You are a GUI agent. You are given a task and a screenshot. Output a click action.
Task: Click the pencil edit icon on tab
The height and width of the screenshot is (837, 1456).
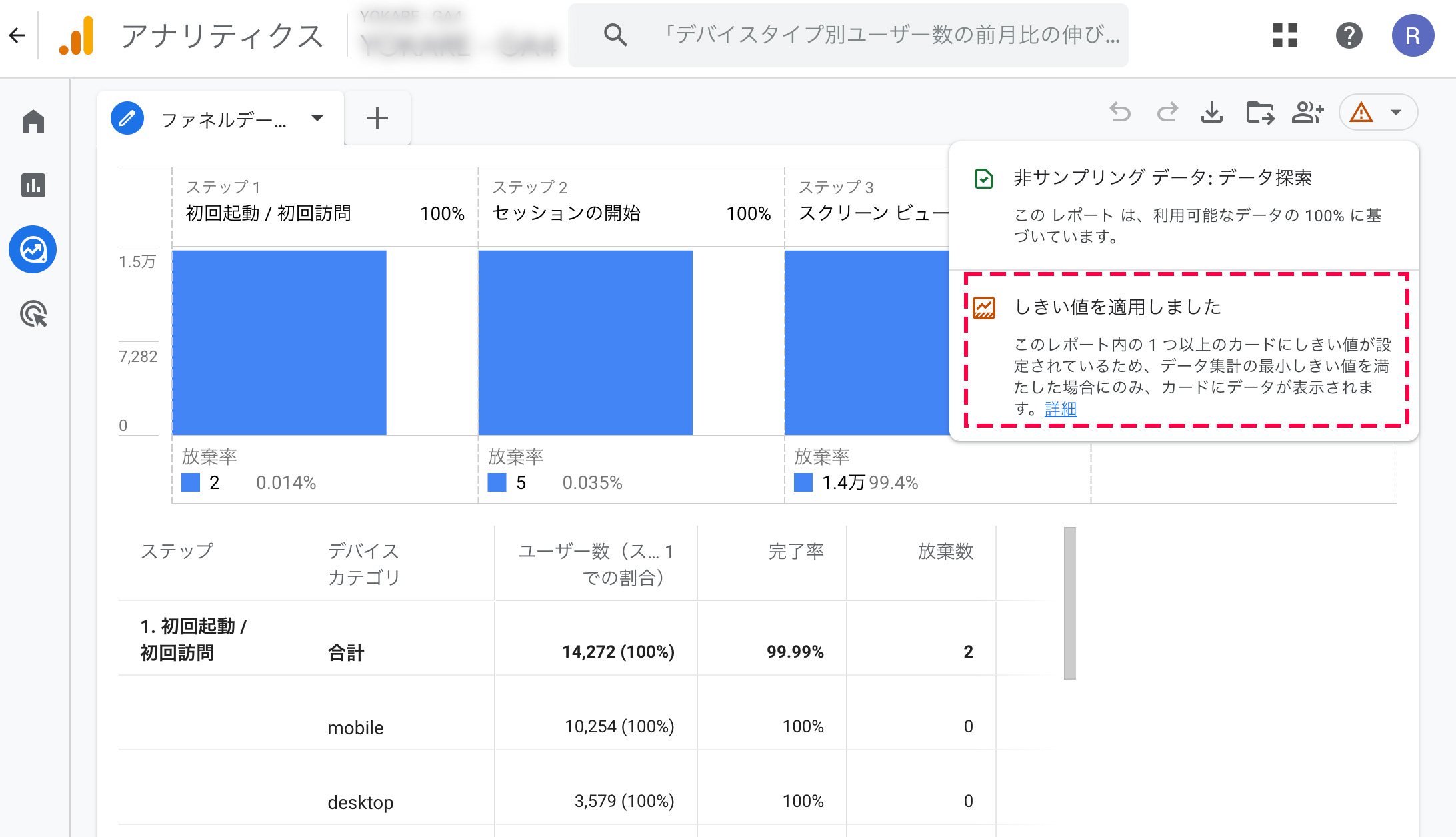[127, 119]
